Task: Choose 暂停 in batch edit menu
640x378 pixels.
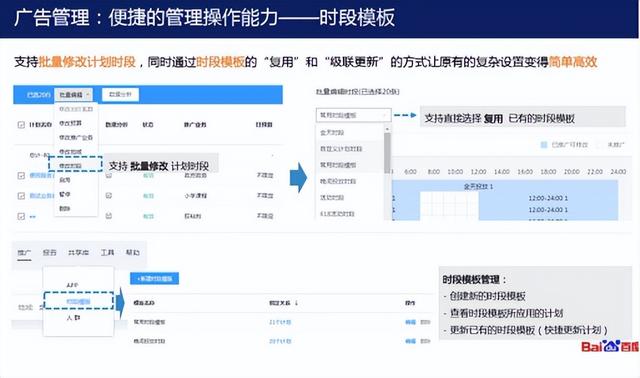Action: (x=65, y=194)
